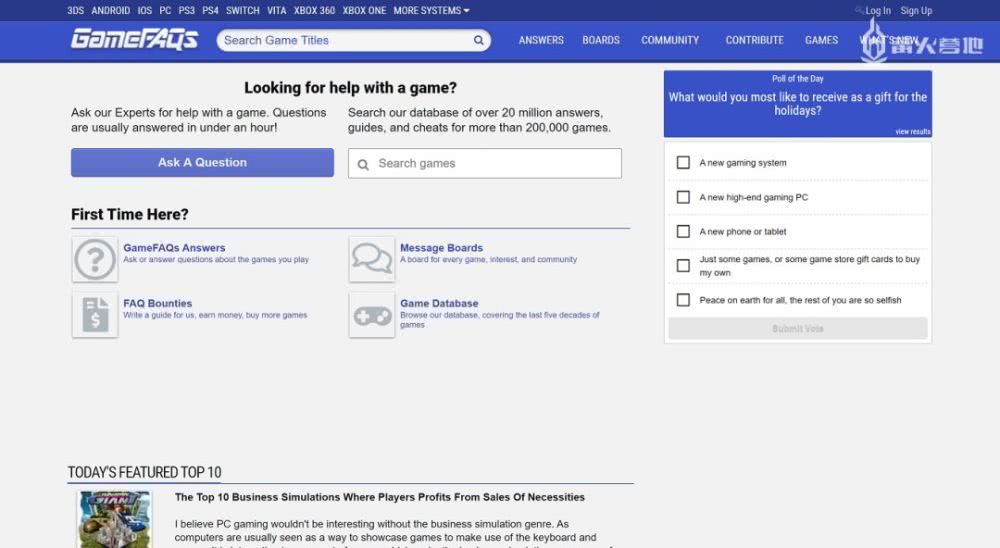Open the Answers menu
Screen dimensions: 1000x548
click(x=541, y=40)
